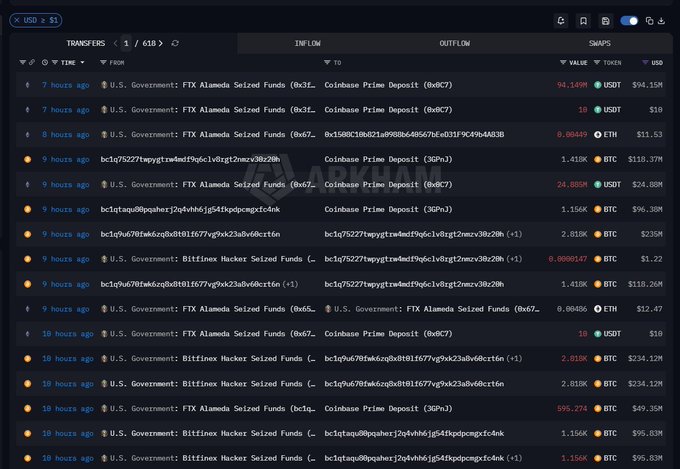Create an alert with the bell icon

561,21
